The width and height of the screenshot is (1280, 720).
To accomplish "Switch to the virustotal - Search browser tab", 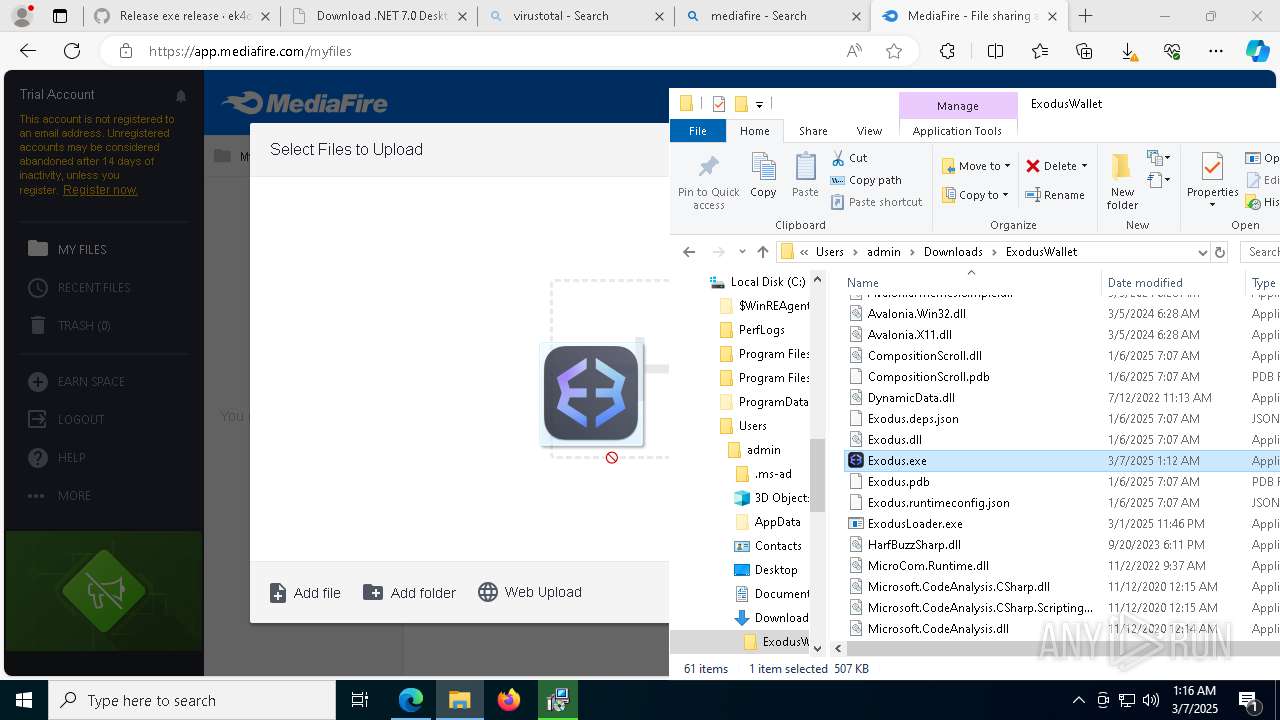I will pyautogui.click(x=574, y=16).
